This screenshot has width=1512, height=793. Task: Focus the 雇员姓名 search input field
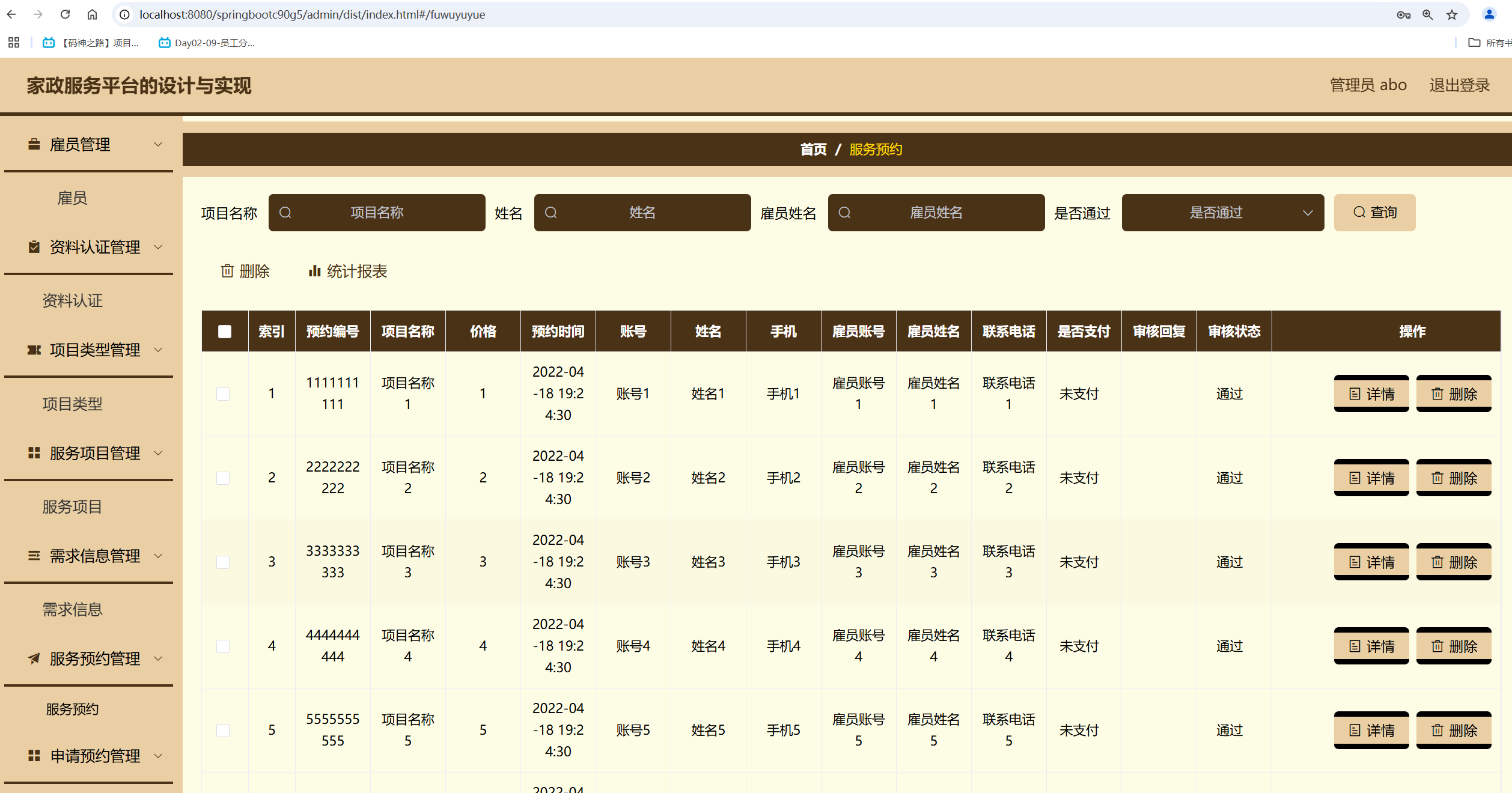936,213
